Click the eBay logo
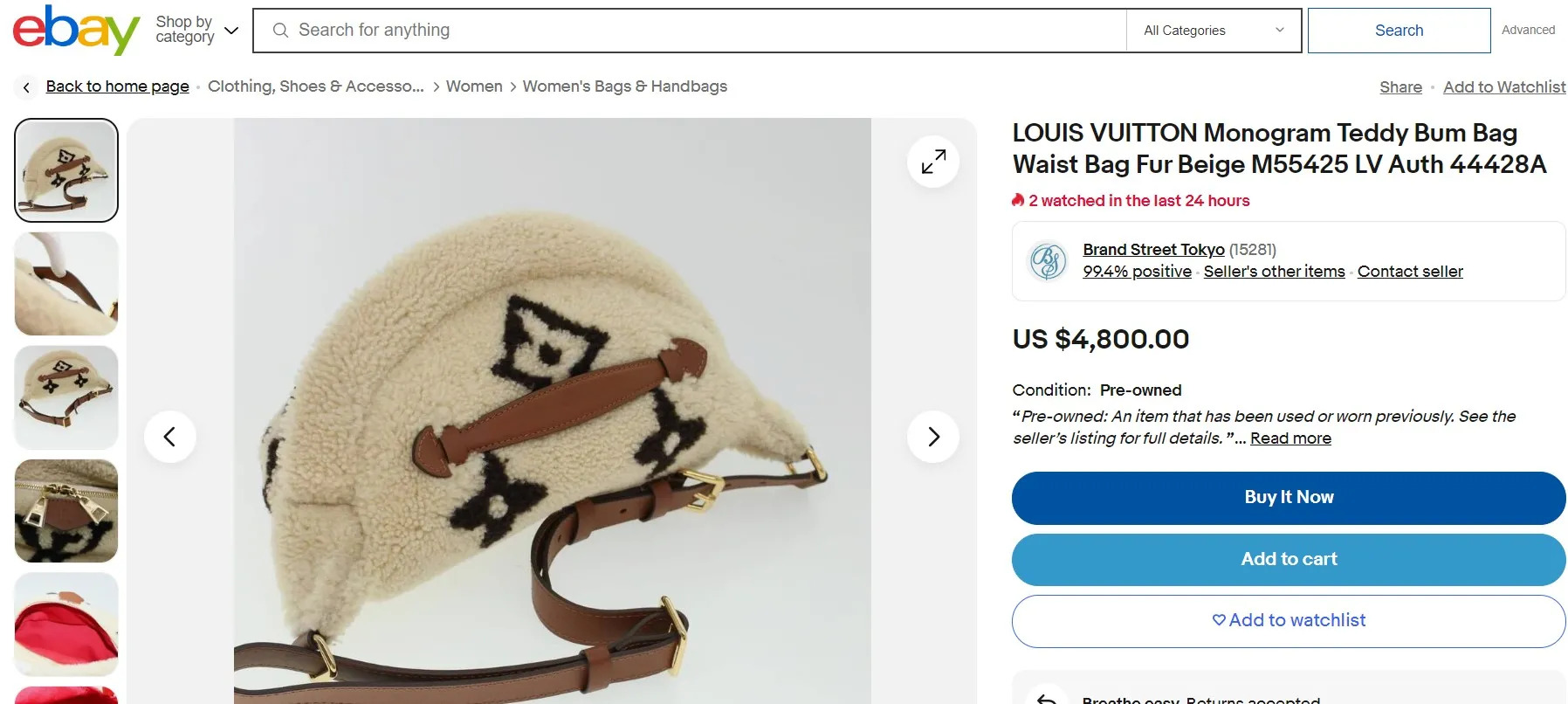 point(76,31)
